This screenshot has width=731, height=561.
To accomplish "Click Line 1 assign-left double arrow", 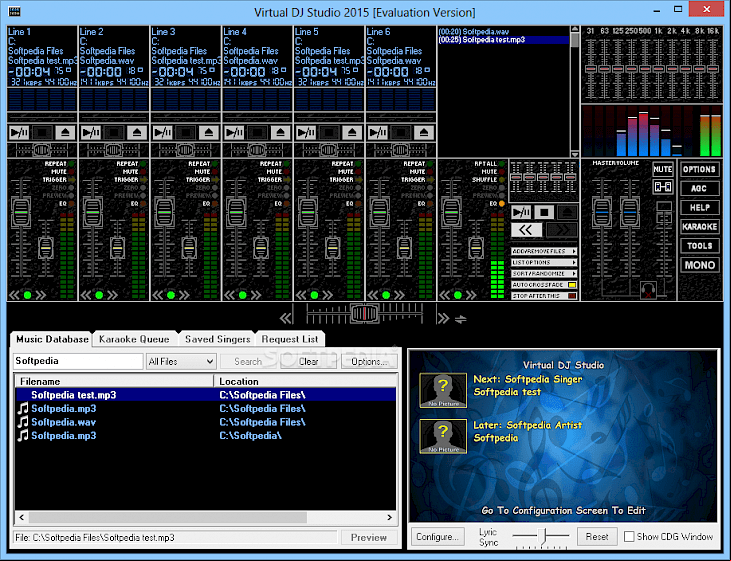I will click(14, 295).
